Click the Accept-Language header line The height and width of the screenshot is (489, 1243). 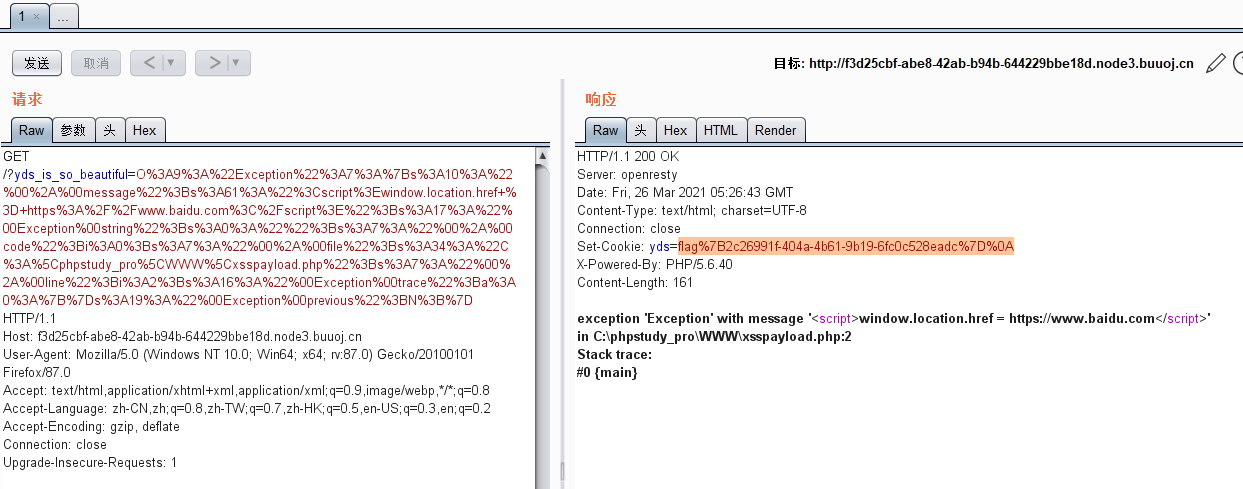pos(247,408)
